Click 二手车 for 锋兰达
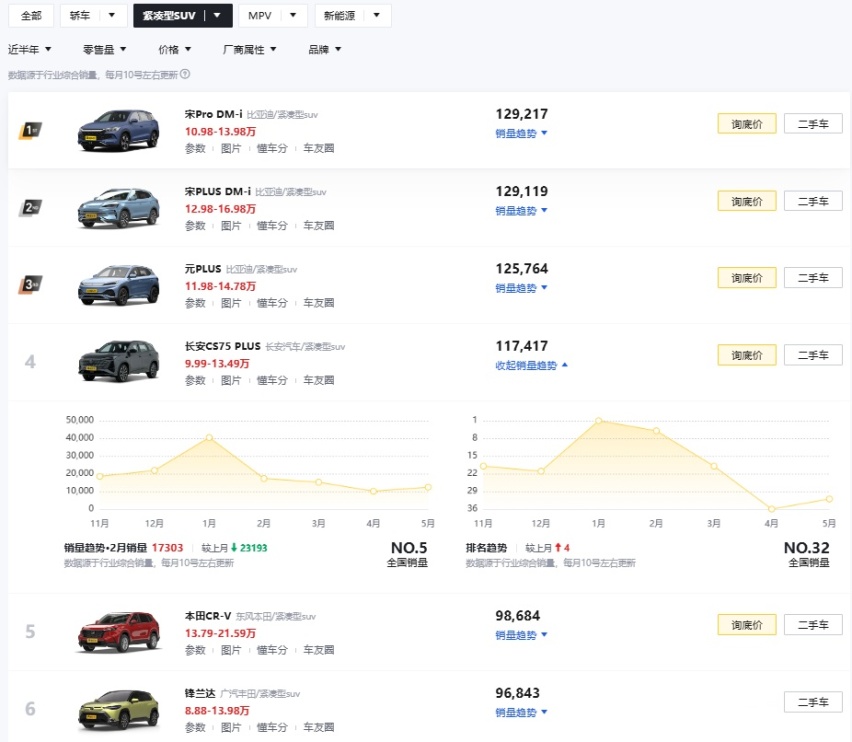The image size is (852, 742). tap(813, 702)
